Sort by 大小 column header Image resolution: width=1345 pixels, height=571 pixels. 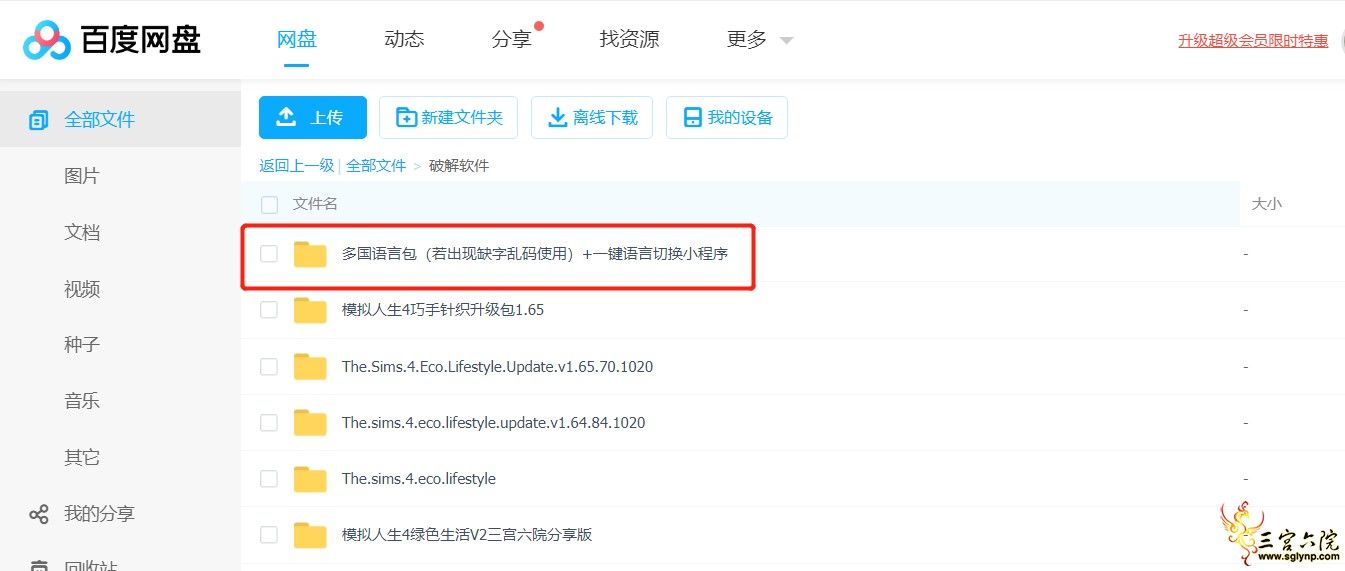[x=1266, y=204]
